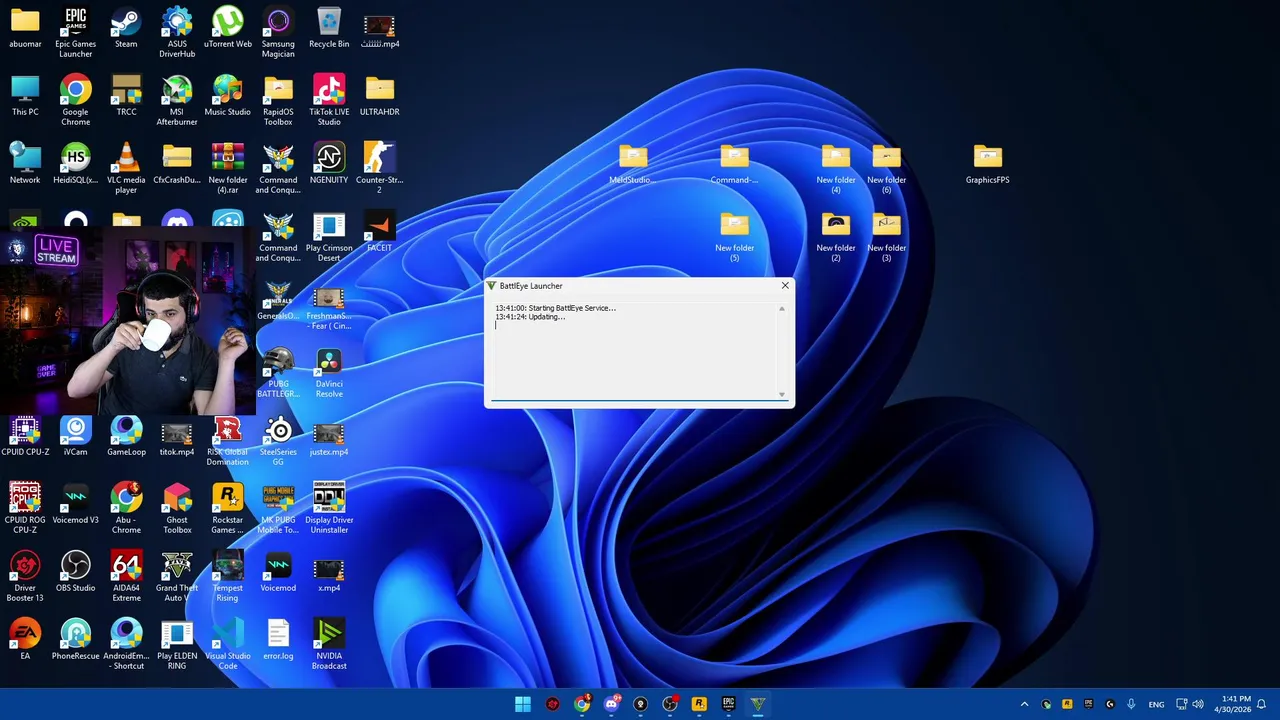Select the Recycle Bin icon

[329, 27]
